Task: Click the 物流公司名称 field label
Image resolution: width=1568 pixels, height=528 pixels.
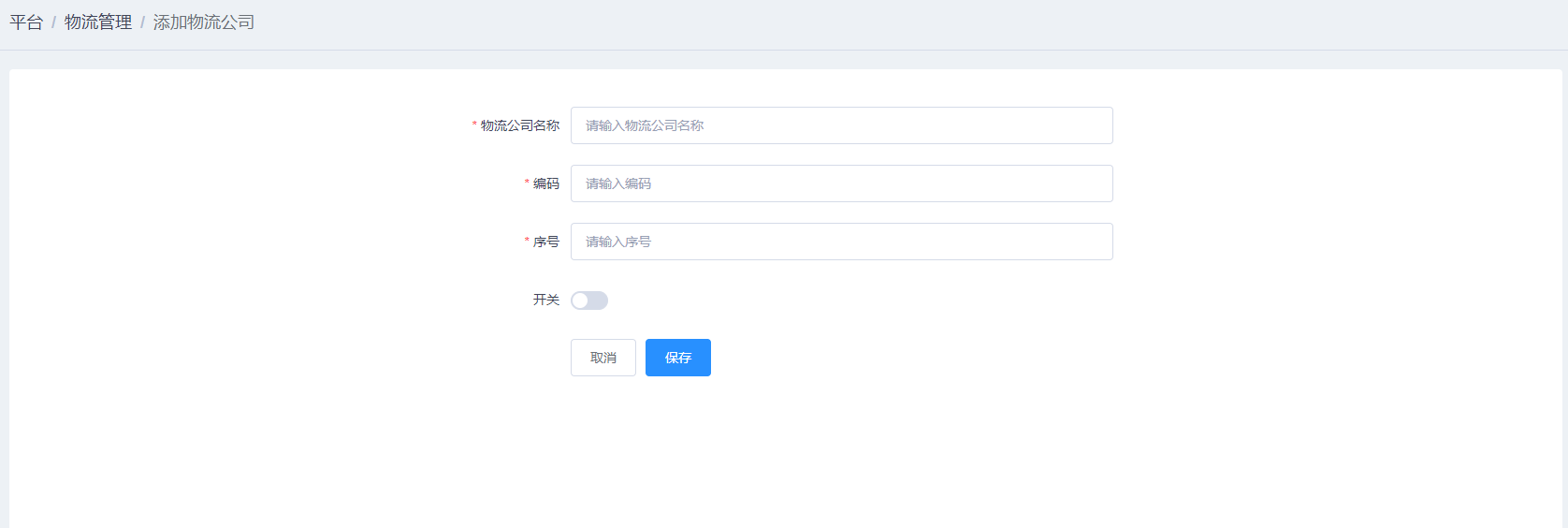Action: pyautogui.click(x=520, y=125)
